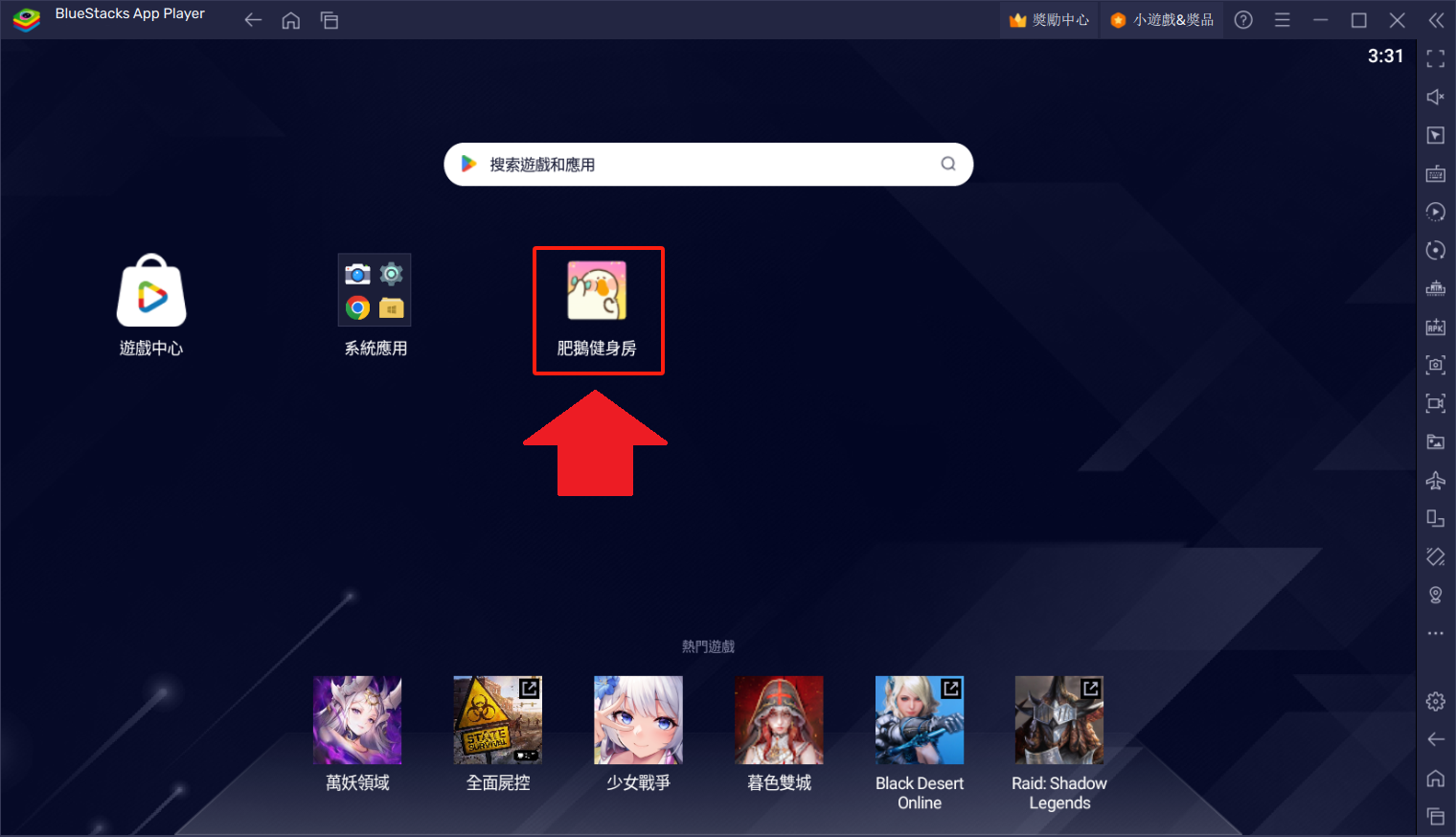Rotate the screen using sidebar icon
1456x837 pixels.
(1435, 518)
